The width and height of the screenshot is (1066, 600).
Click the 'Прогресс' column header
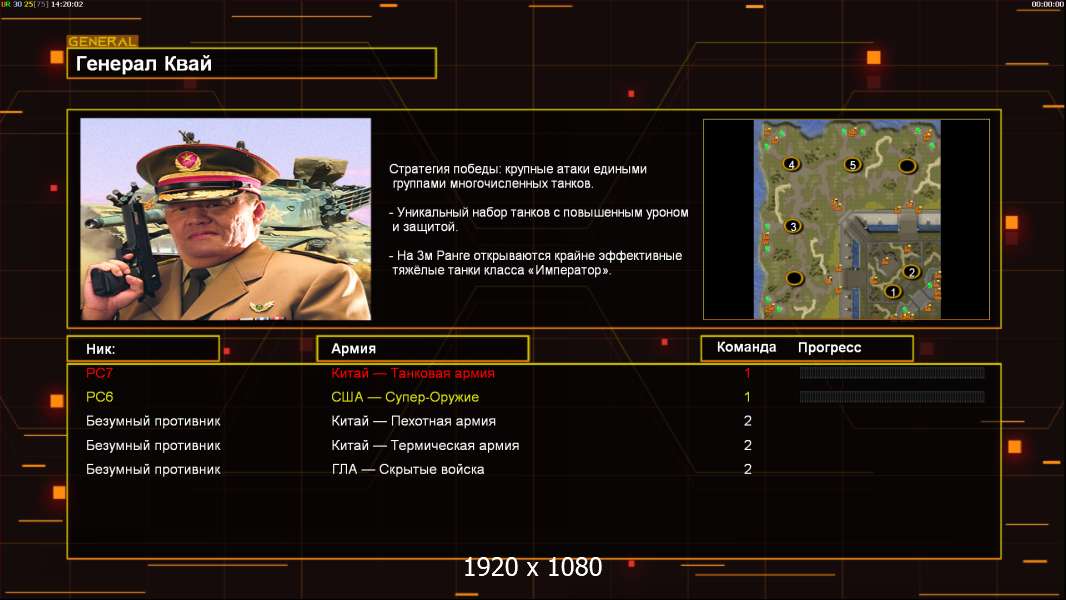829,348
